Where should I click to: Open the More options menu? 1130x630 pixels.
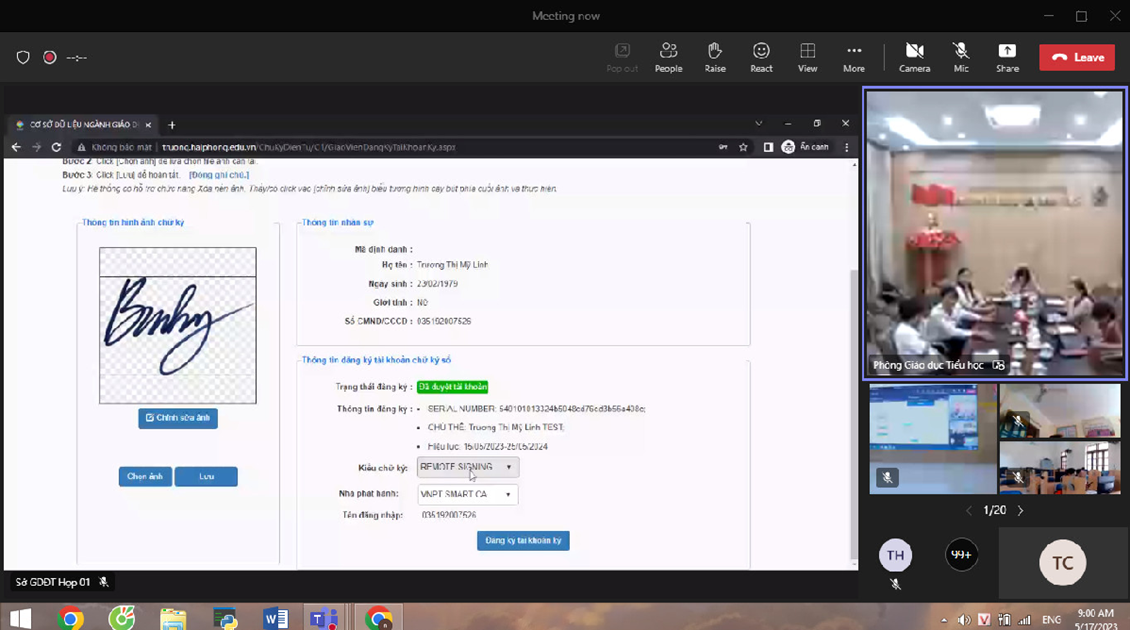pos(853,57)
